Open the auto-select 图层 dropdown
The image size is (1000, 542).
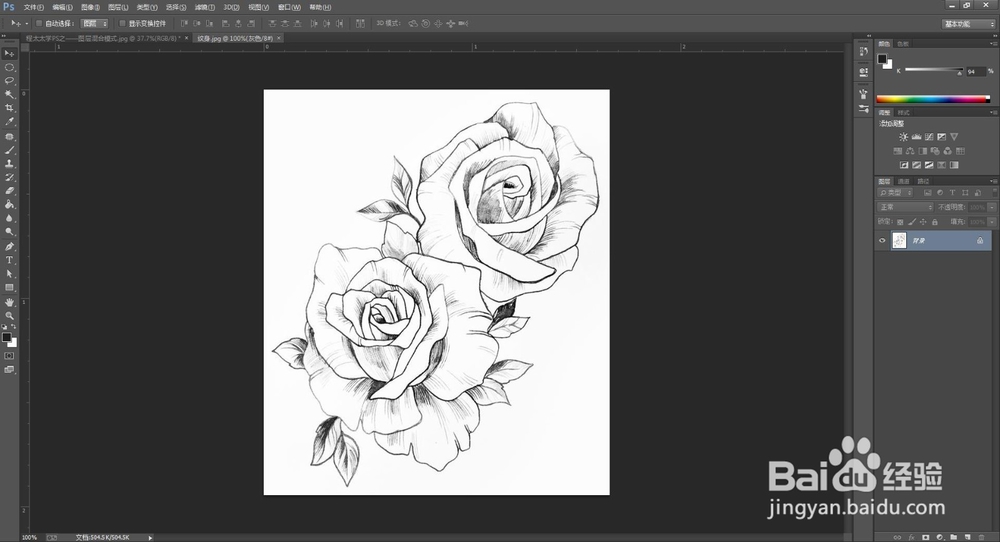click(94, 24)
